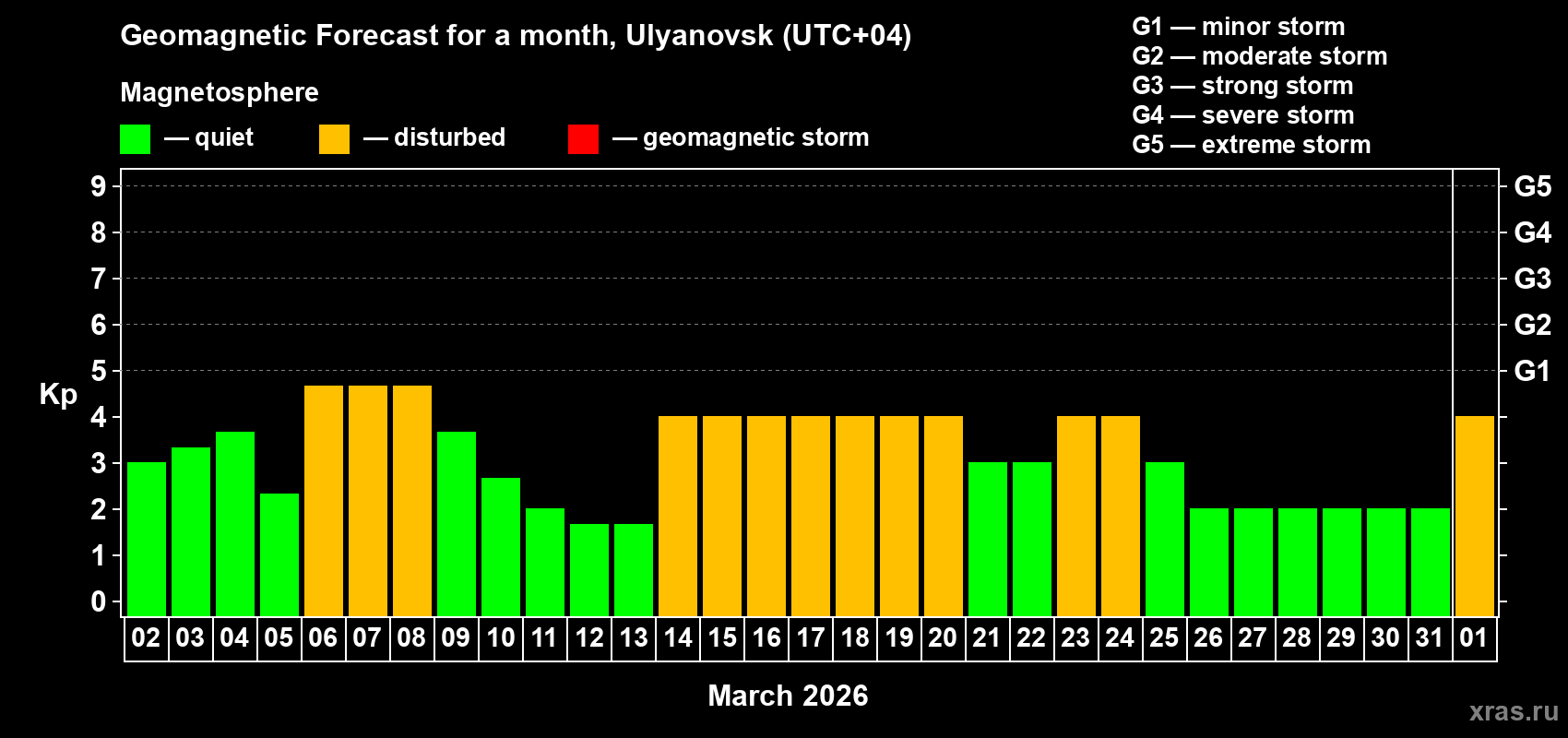Select the green bar for March 13

point(634,570)
